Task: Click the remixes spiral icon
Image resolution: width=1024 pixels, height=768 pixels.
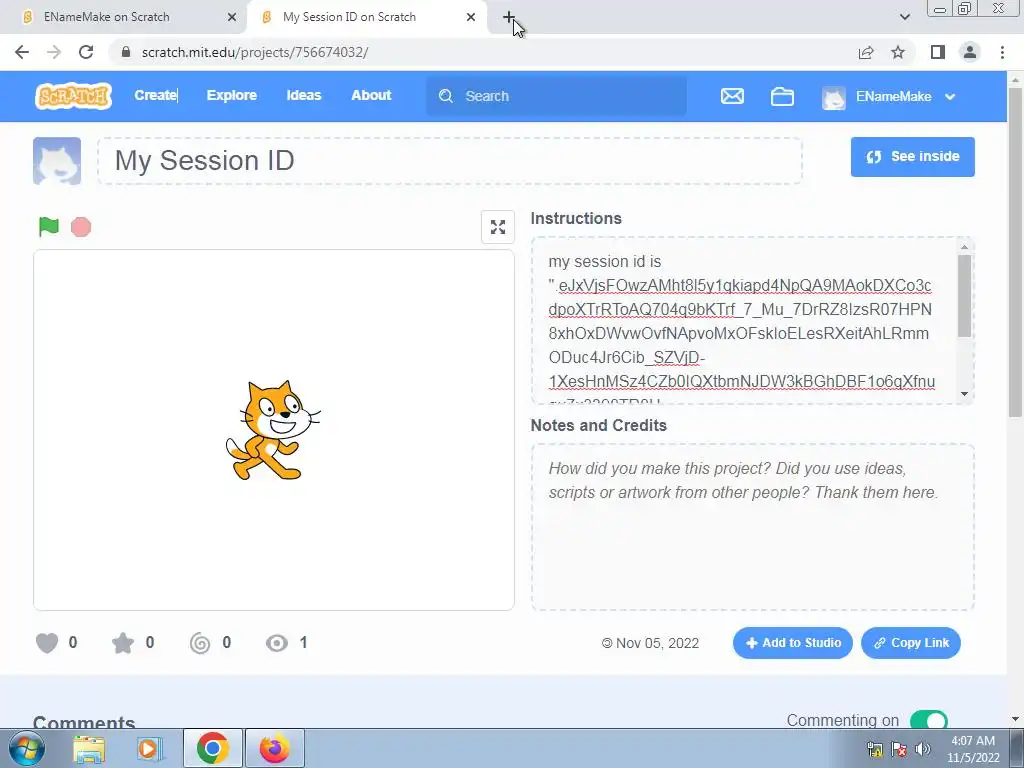Action: coord(200,643)
